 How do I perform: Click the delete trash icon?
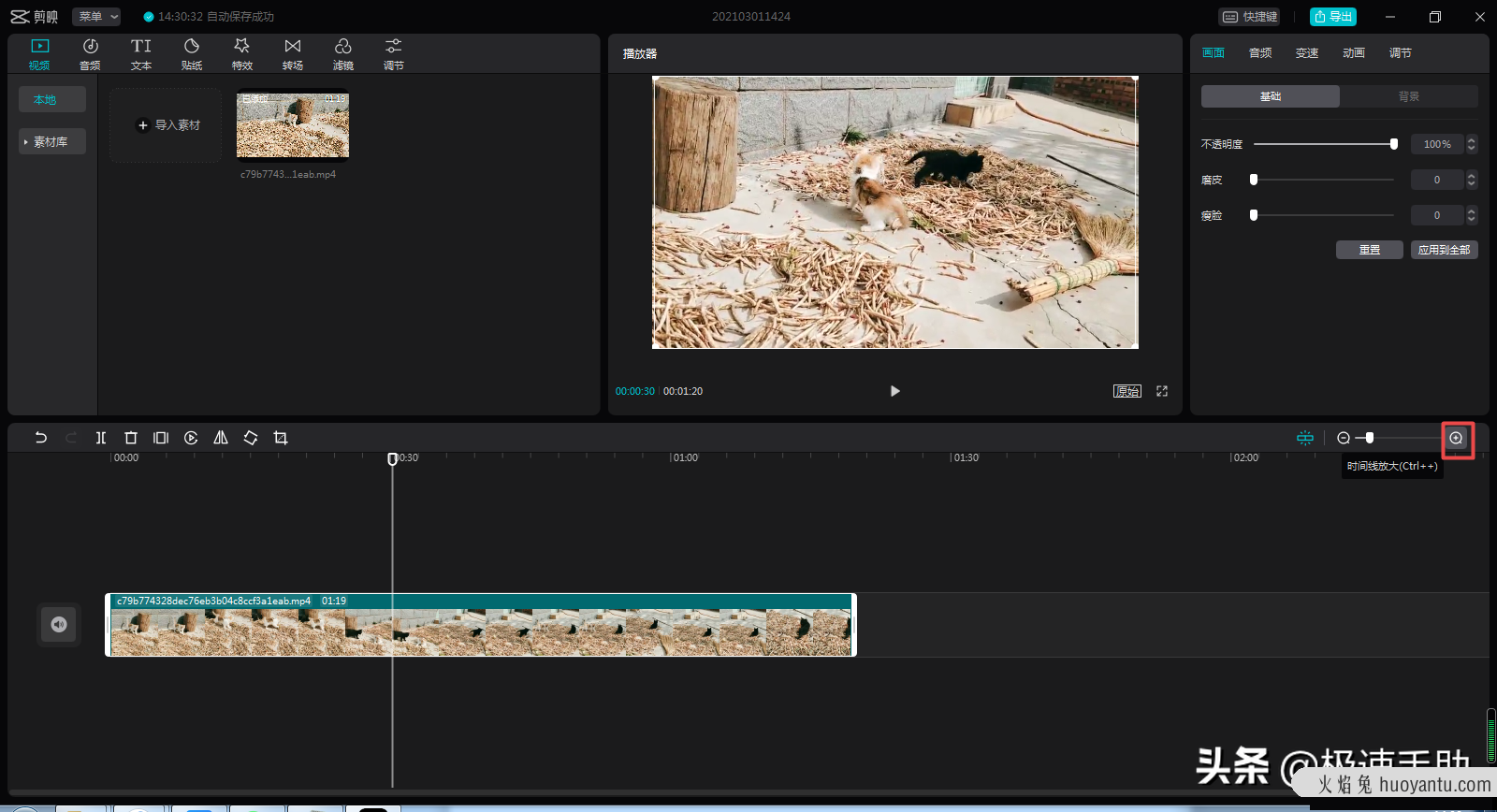131,438
